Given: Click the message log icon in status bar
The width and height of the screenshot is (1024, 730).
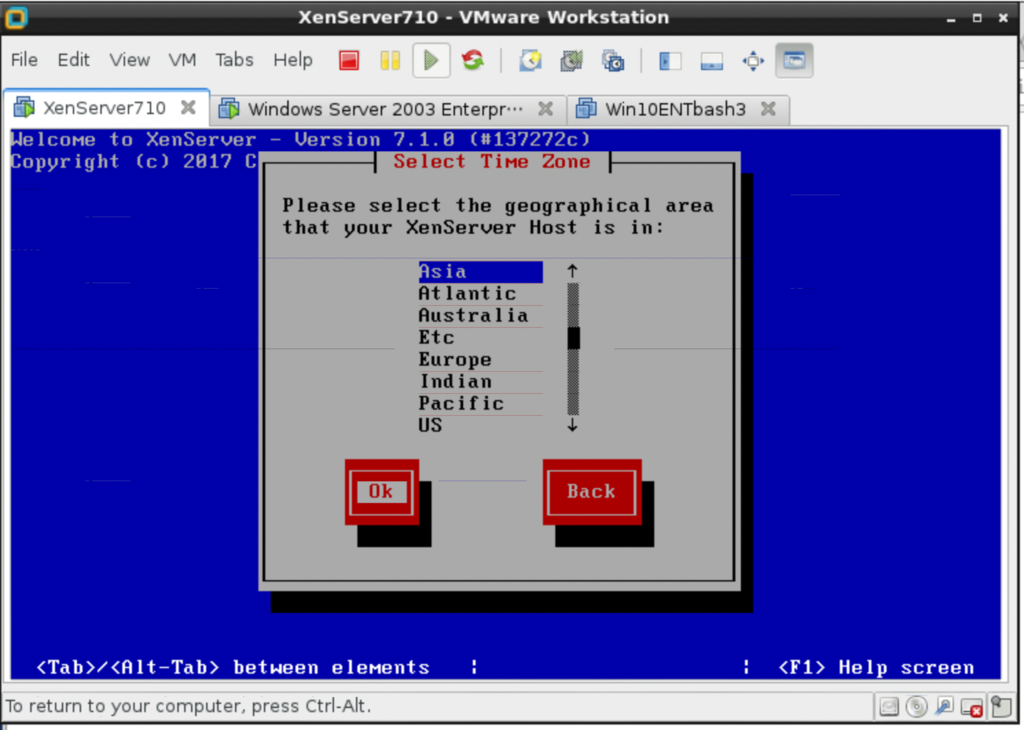Looking at the screenshot, I should point(1000,706).
